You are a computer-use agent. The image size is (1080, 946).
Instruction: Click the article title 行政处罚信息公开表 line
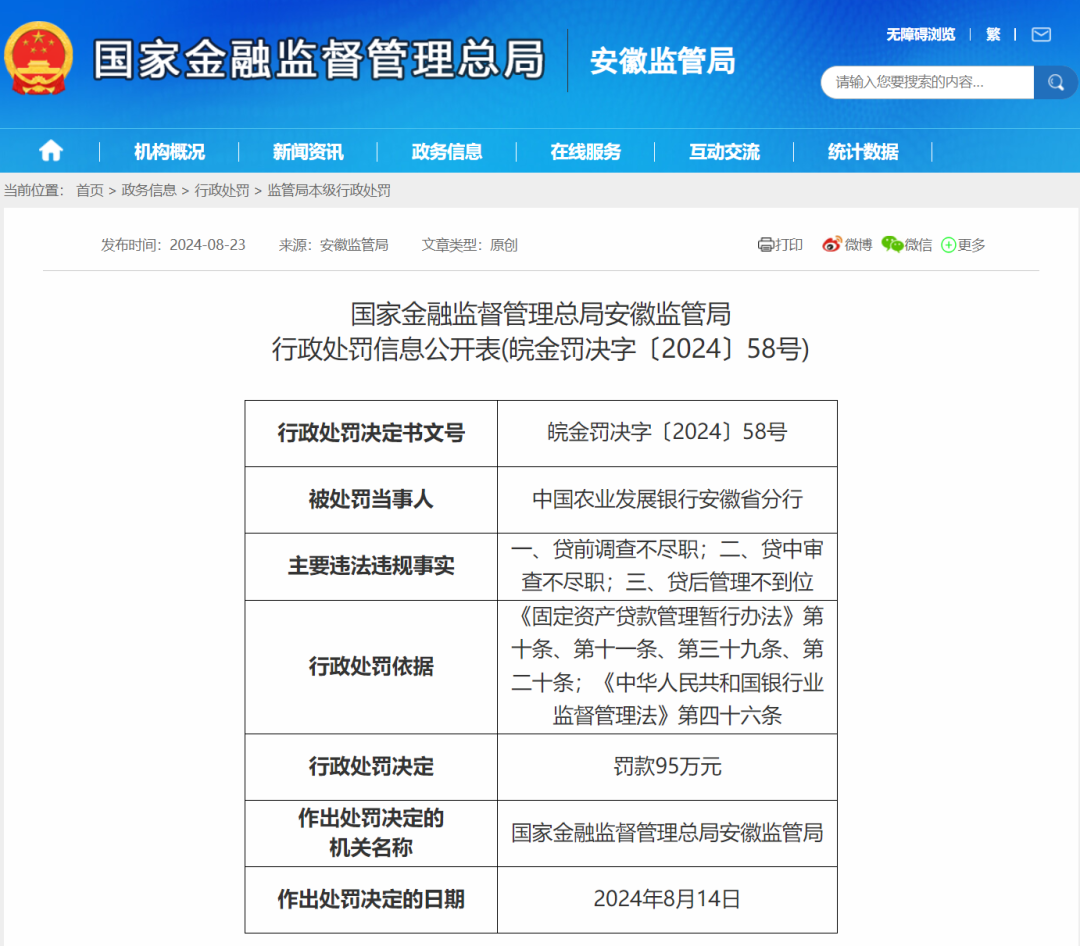tap(540, 349)
